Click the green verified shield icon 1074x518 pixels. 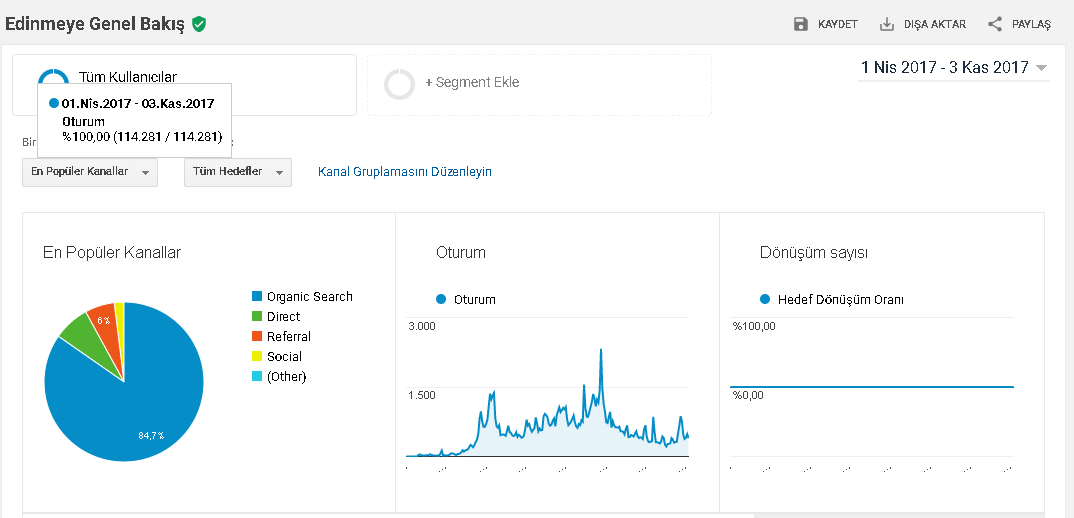coord(199,24)
